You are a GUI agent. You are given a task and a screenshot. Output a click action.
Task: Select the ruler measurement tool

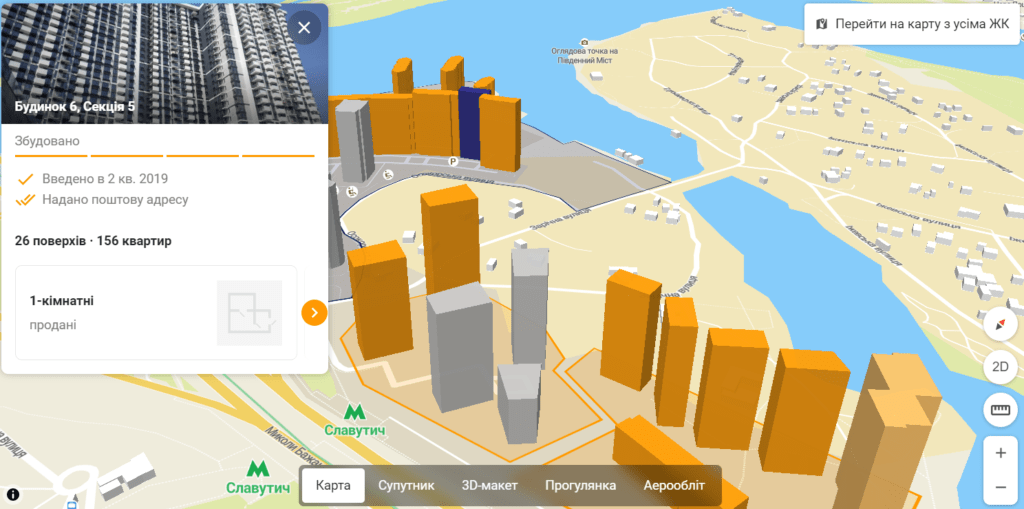1000,409
